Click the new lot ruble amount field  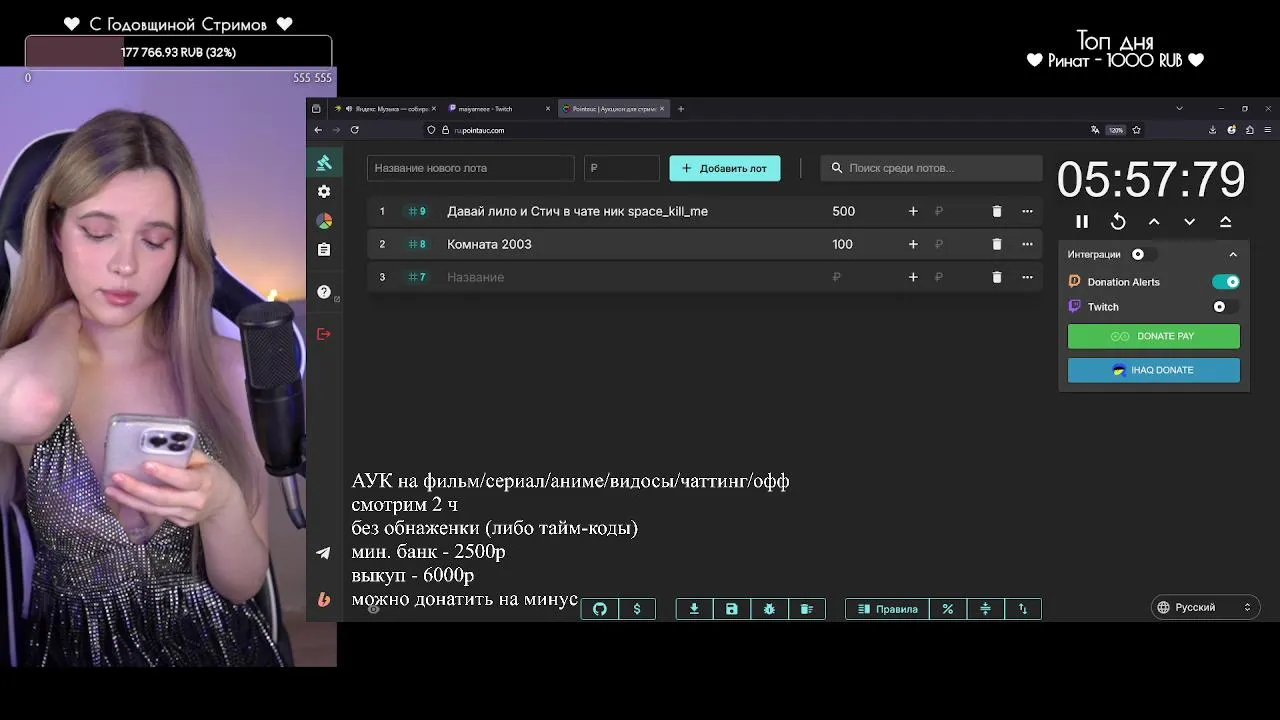[x=622, y=168]
